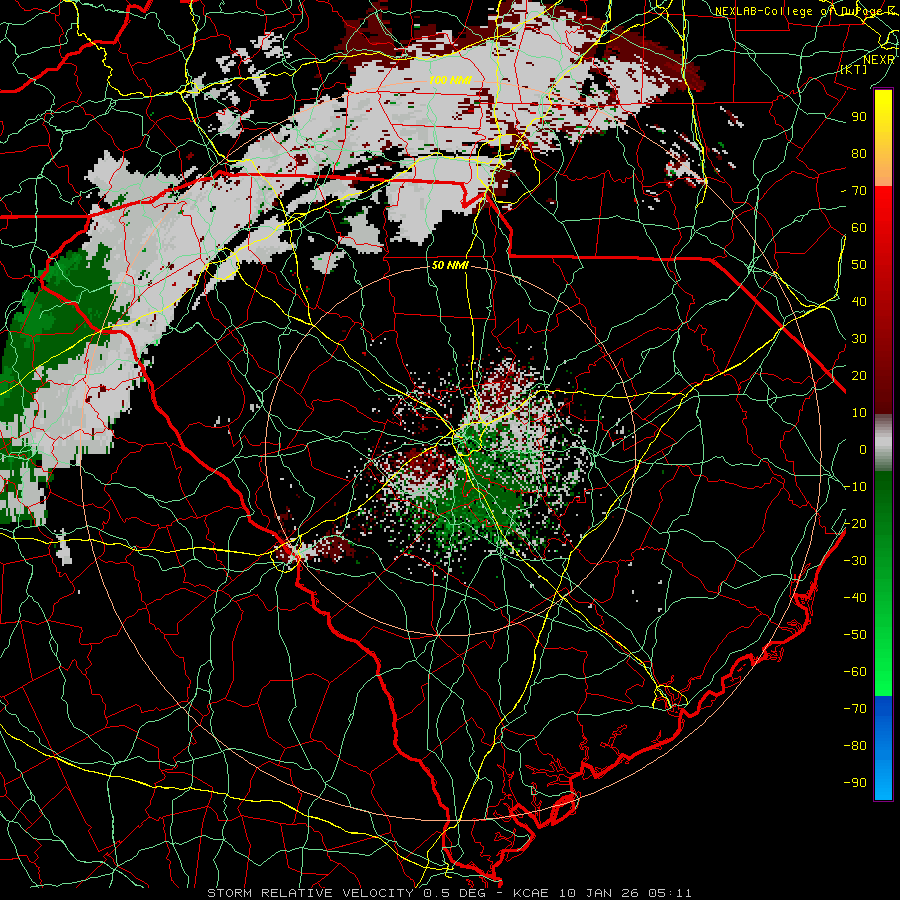Click the 50 NMI range ring label
Screen dimensions: 900x900
450,265
